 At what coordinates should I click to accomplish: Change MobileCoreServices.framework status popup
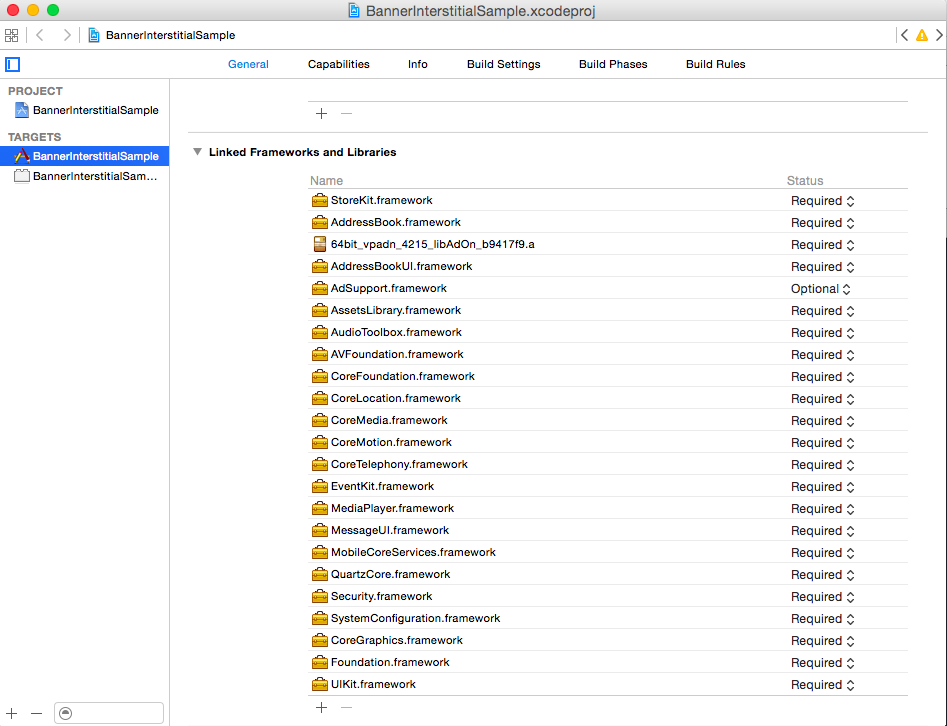click(x=823, y=553)
